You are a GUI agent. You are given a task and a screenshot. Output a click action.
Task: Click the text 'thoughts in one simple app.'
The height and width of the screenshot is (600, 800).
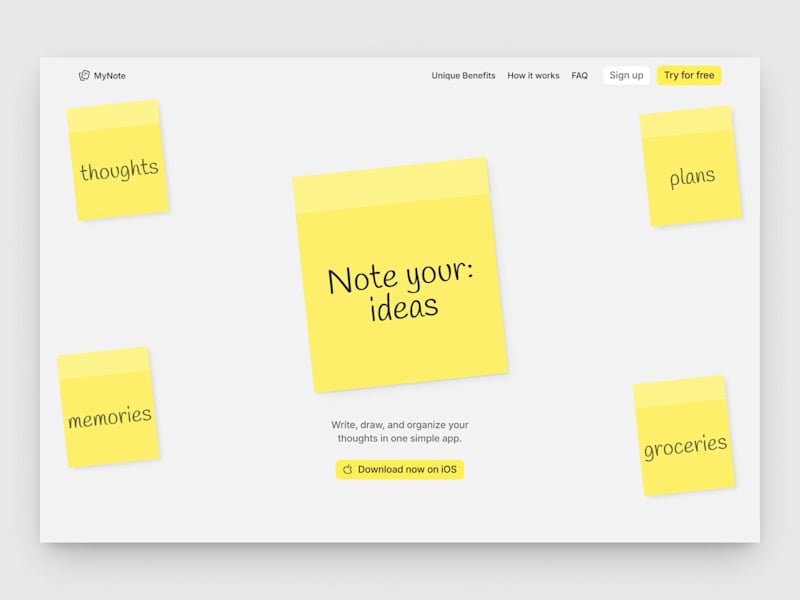pos(399,438)
